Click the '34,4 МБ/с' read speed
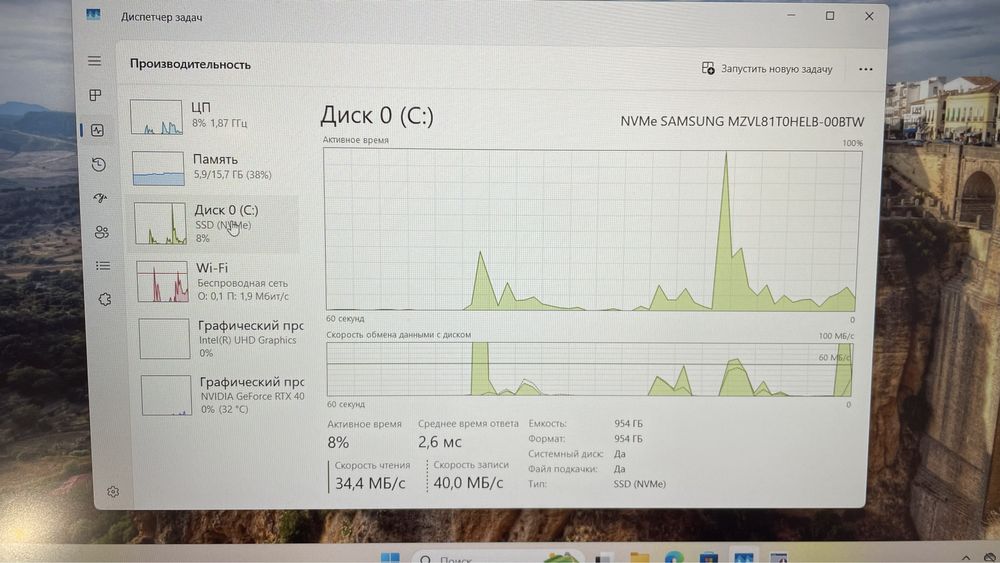1000x563 pixels. coord(370,483)
